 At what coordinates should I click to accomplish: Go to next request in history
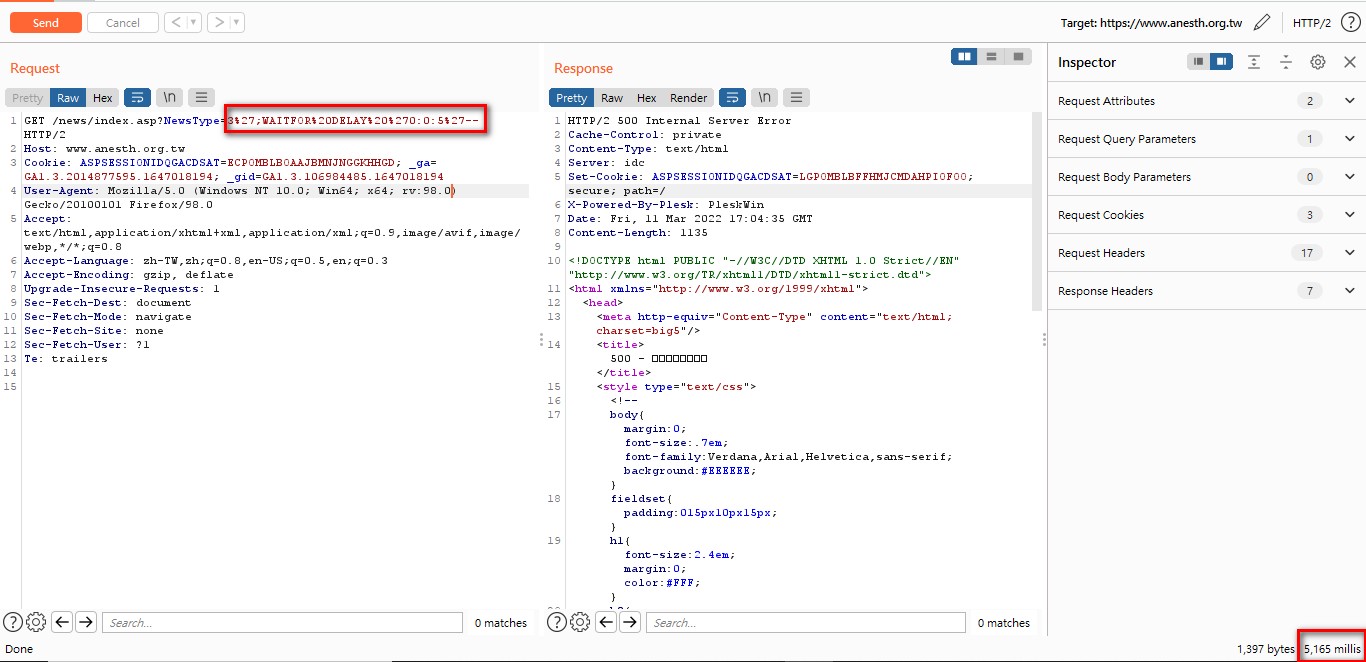219,22
